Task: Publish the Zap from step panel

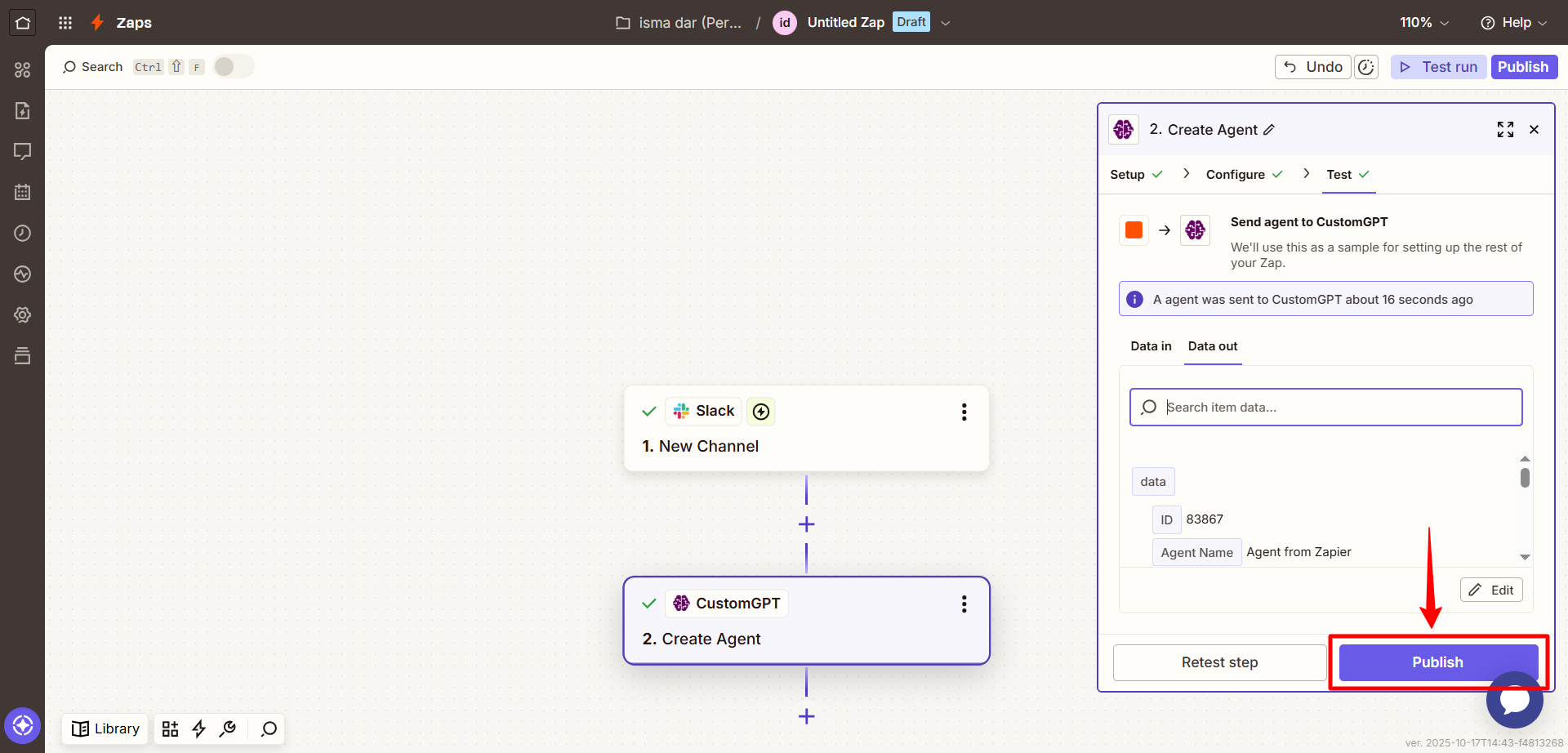Action: click(x=1438, y=662)
